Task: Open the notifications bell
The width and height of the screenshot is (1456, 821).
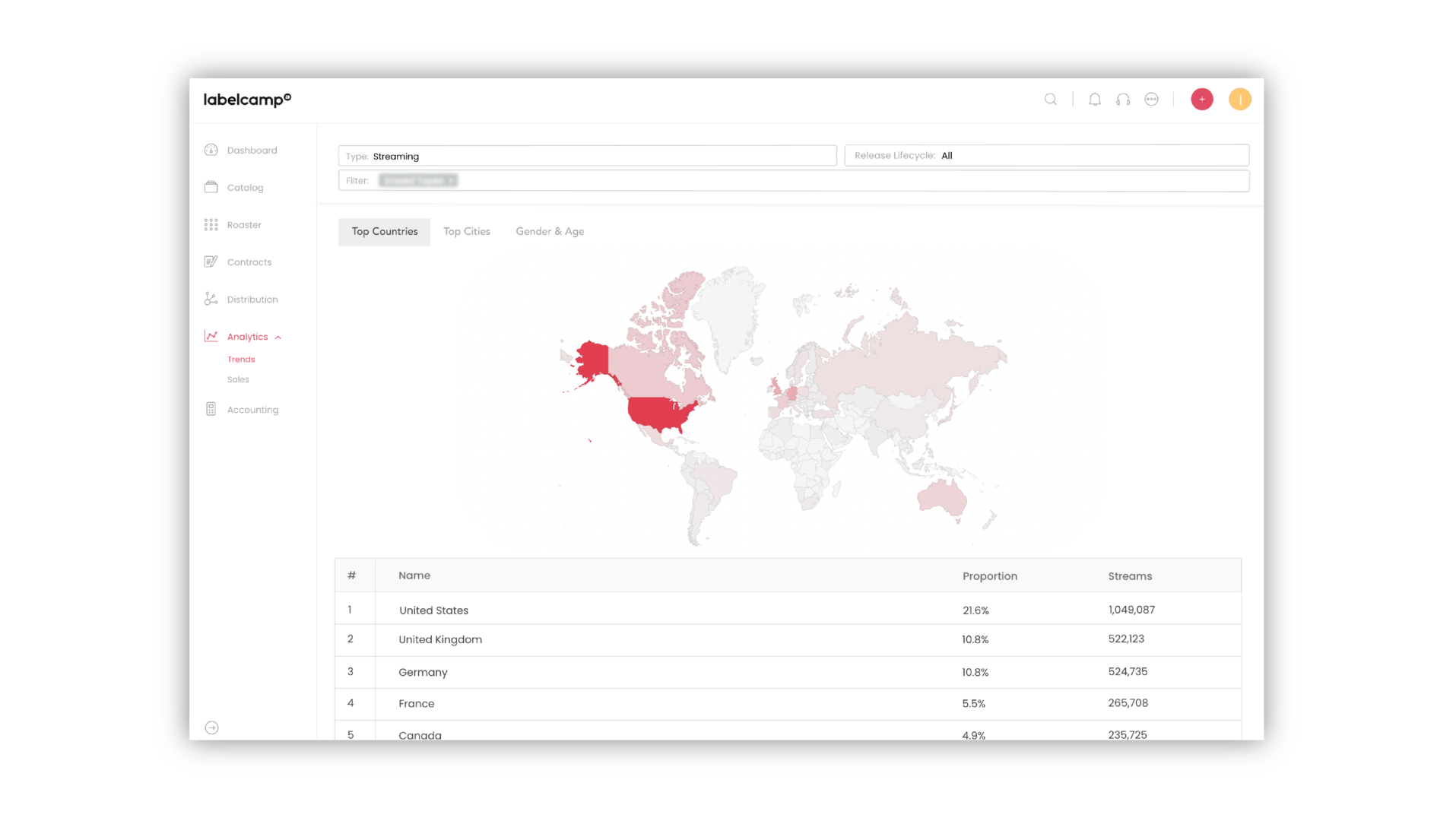Action: coord(1094,100)
